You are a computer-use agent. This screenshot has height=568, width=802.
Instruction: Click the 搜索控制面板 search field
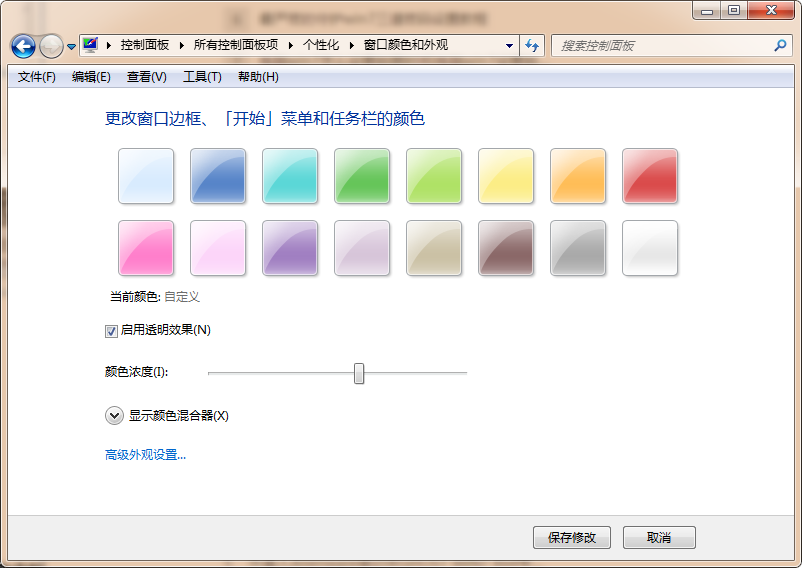[660, 45]
